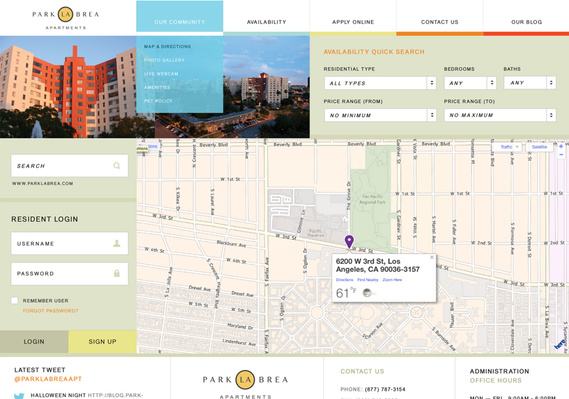The image size is (569, 399).
Task: Click the user icon in Username field
Action: point(116,243)
